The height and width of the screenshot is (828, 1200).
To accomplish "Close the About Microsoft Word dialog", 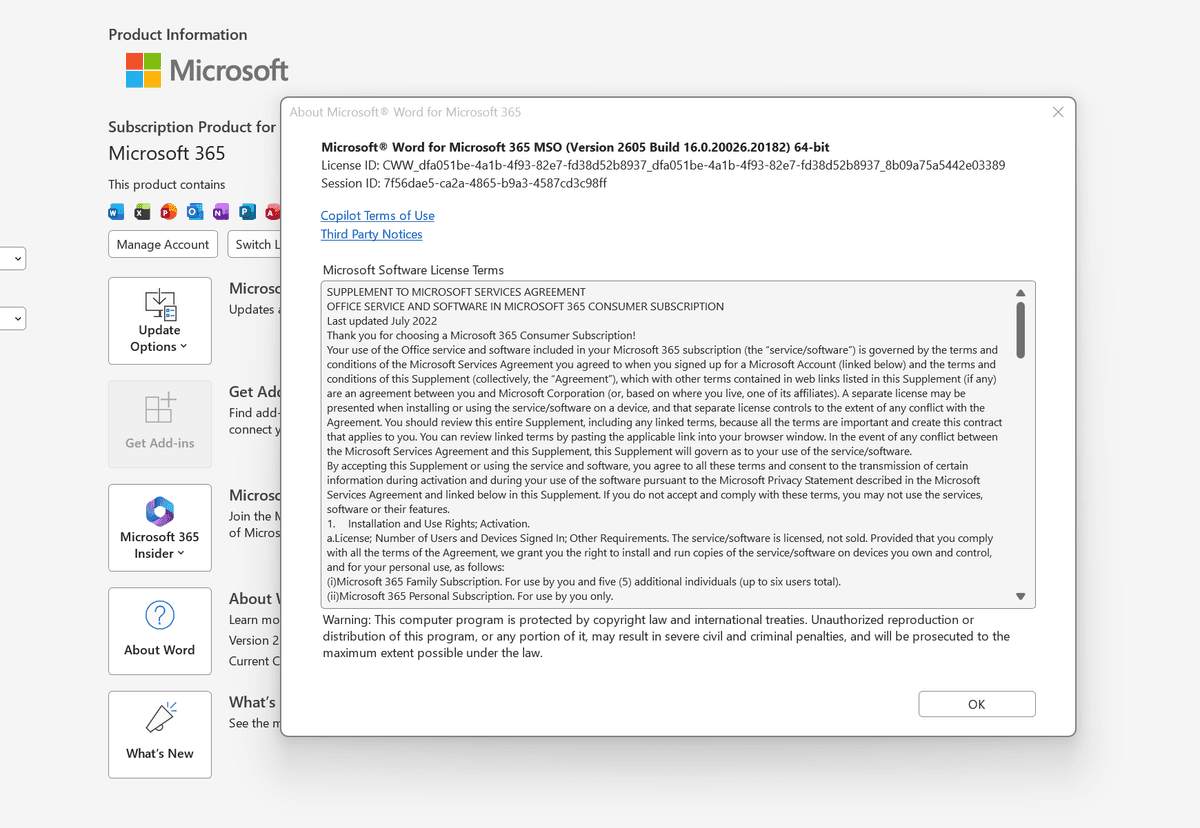I will [x=1058, y=112].
